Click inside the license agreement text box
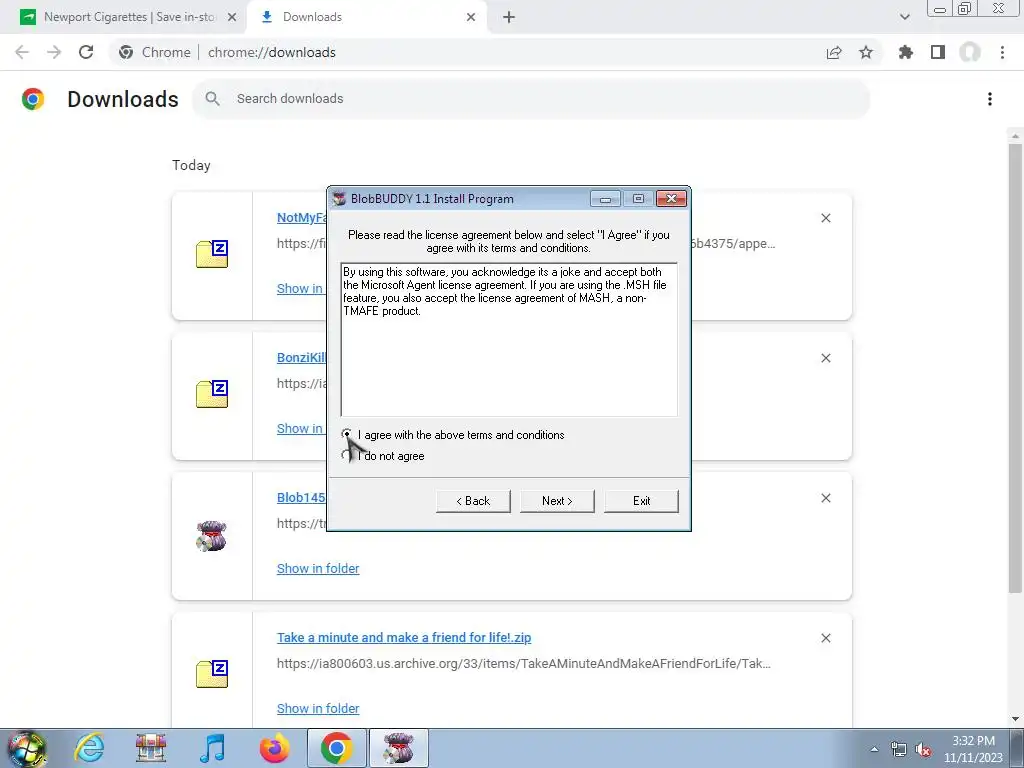Screen dimensions: 1024x768 click(509, 340)
